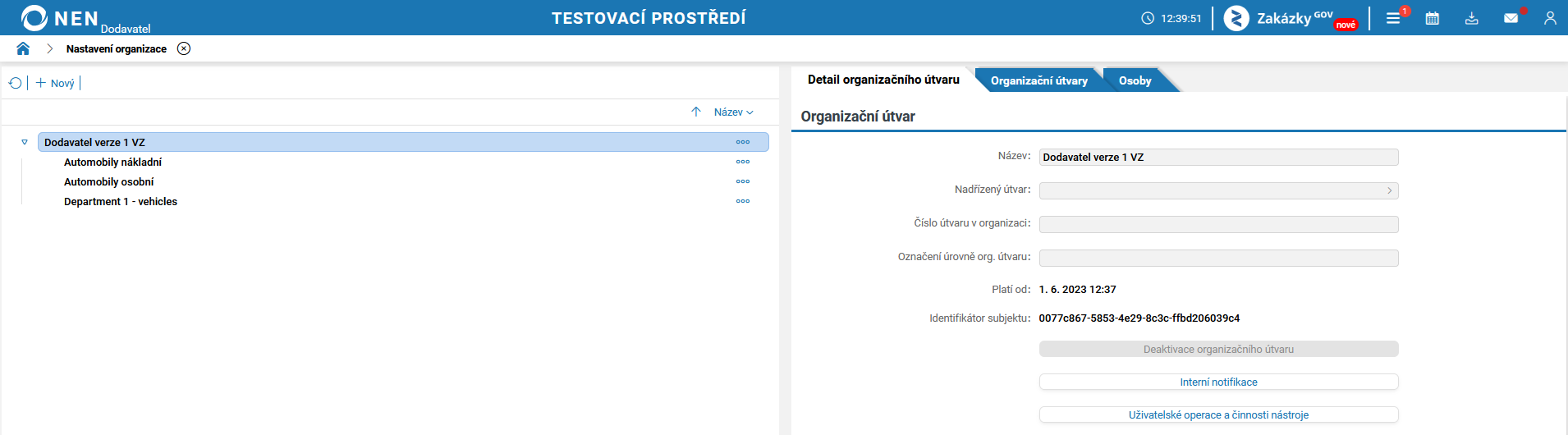Open options for Department 1 - vehicles row
This screenshot has height=435, width=1568.
[x=743, y=201]
